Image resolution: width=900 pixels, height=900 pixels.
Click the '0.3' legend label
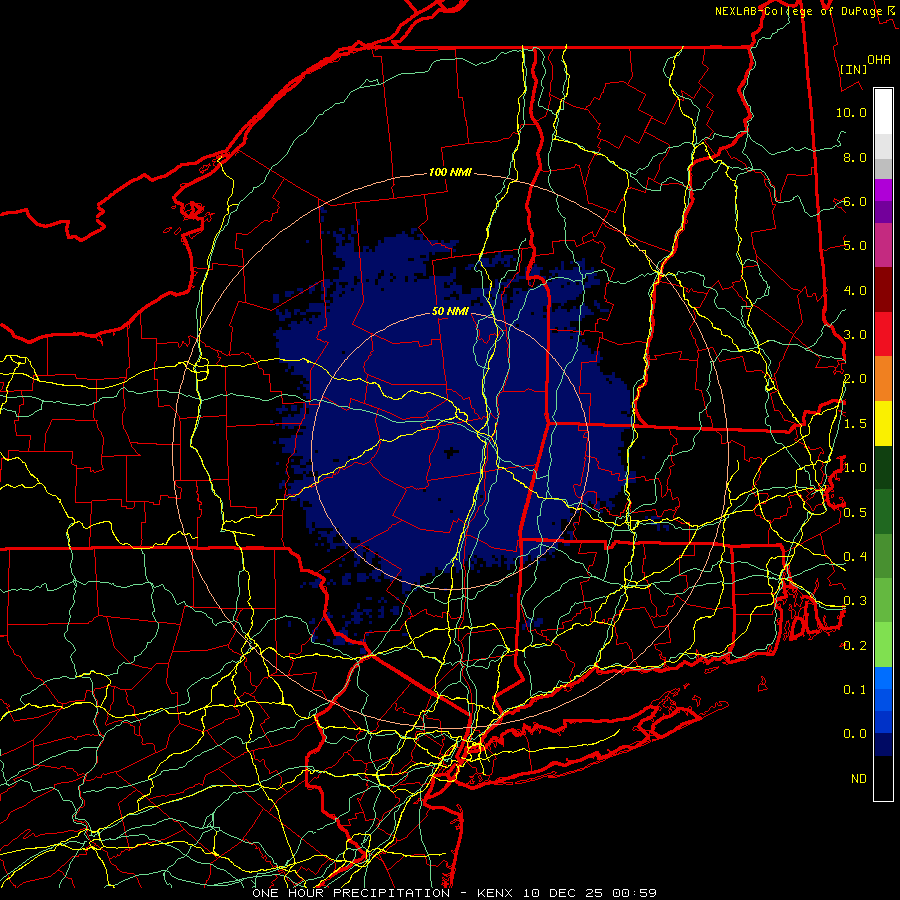point(855,600)
